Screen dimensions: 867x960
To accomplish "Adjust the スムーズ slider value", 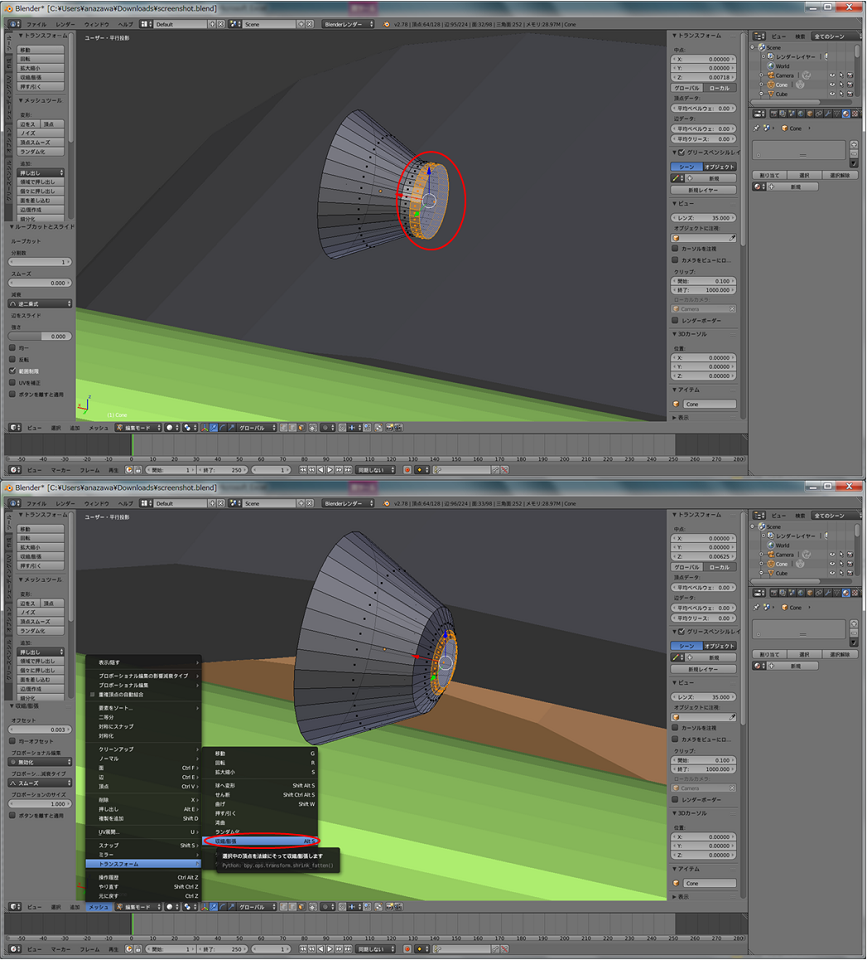I will [40, 282].
